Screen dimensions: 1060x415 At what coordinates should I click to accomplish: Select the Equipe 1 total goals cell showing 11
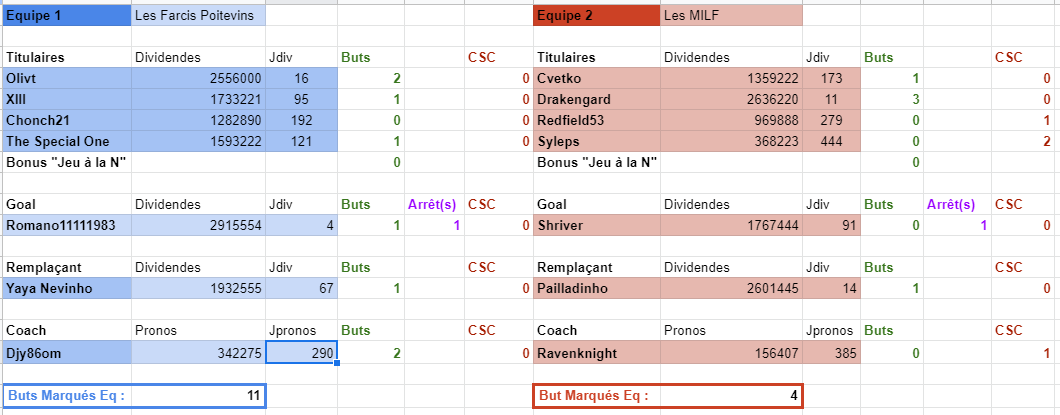198,396
